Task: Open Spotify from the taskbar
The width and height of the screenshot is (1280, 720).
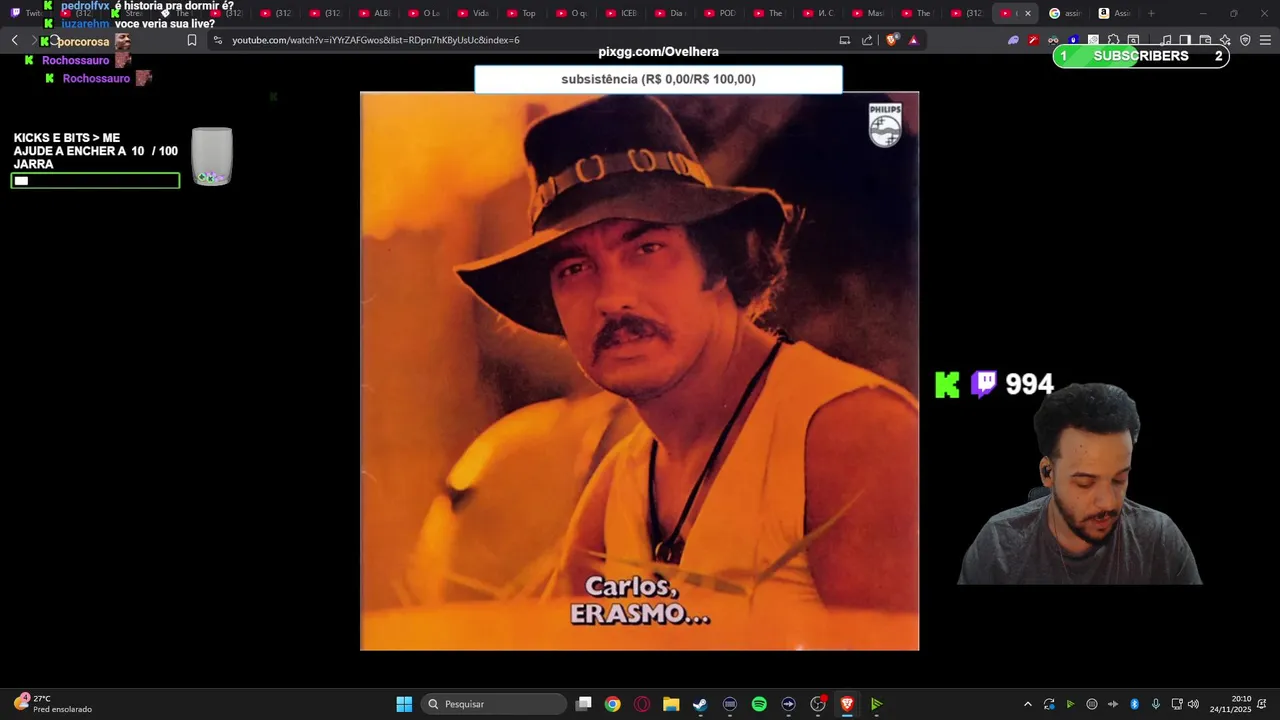Action: coord(759,704)
